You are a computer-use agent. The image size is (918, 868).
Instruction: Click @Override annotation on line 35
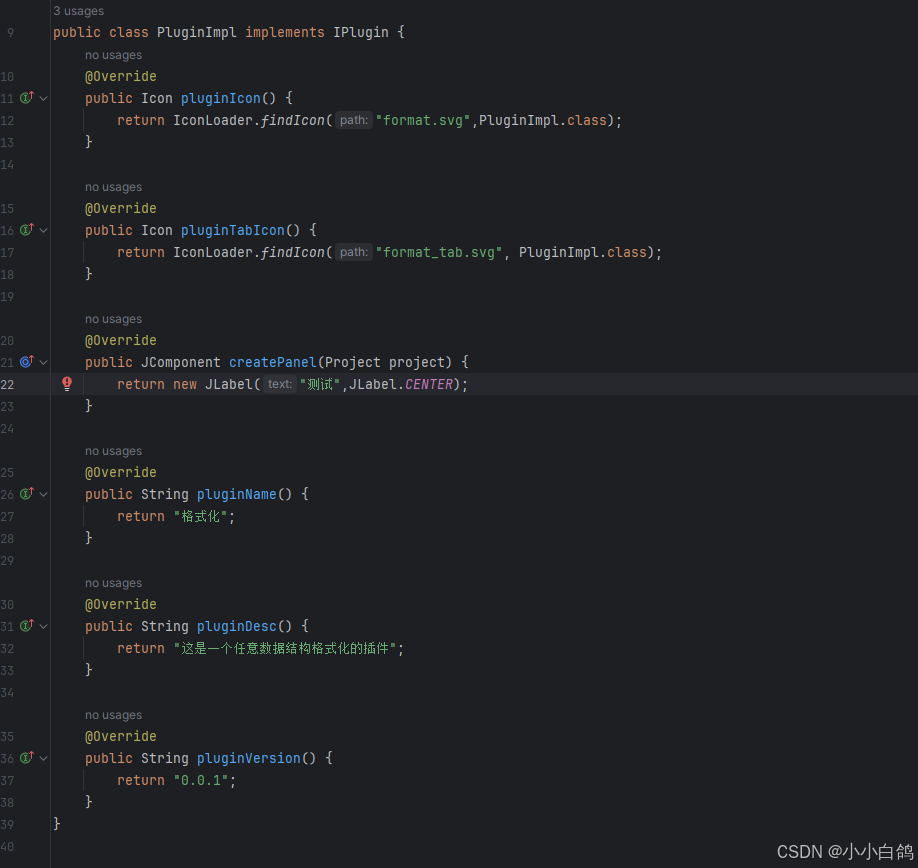pyautogui.click(x=121, y=736)
